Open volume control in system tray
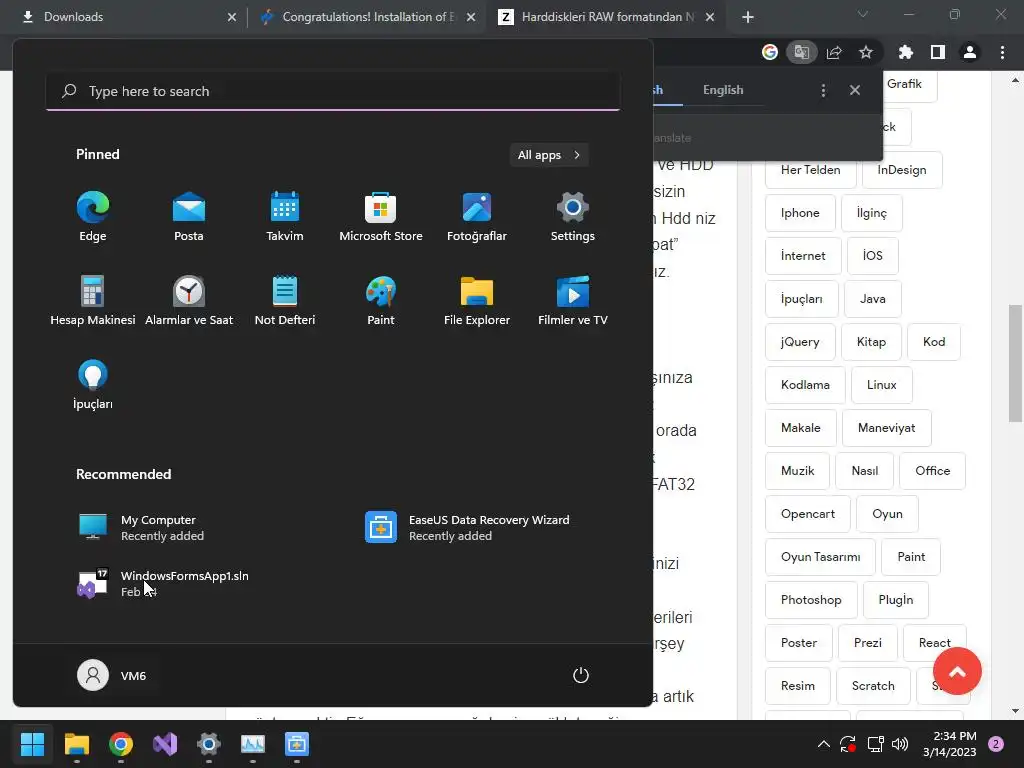The width and height of the screenshot is (1024, 768). coord(900,744)
